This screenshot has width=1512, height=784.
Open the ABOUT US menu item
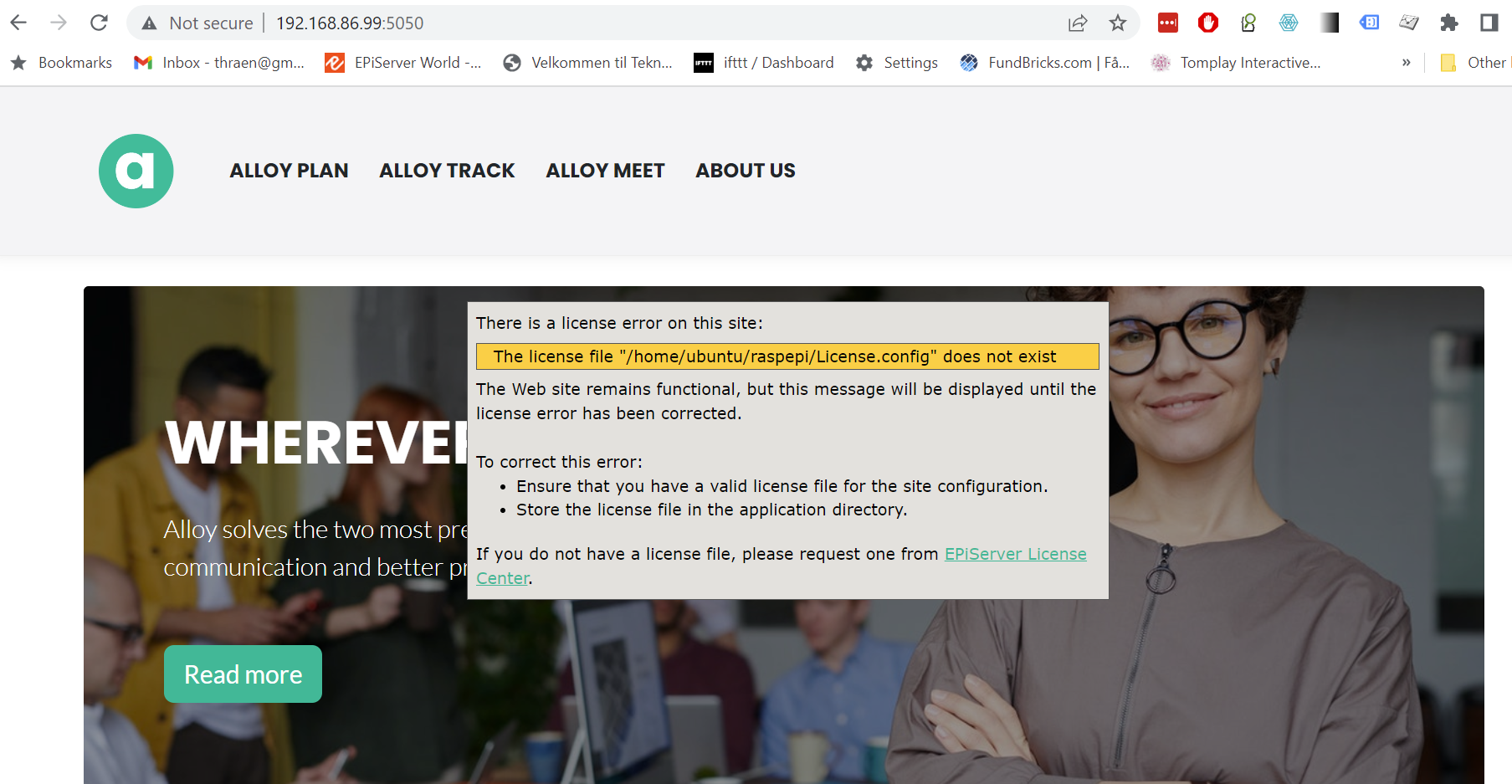click(746, 171)
